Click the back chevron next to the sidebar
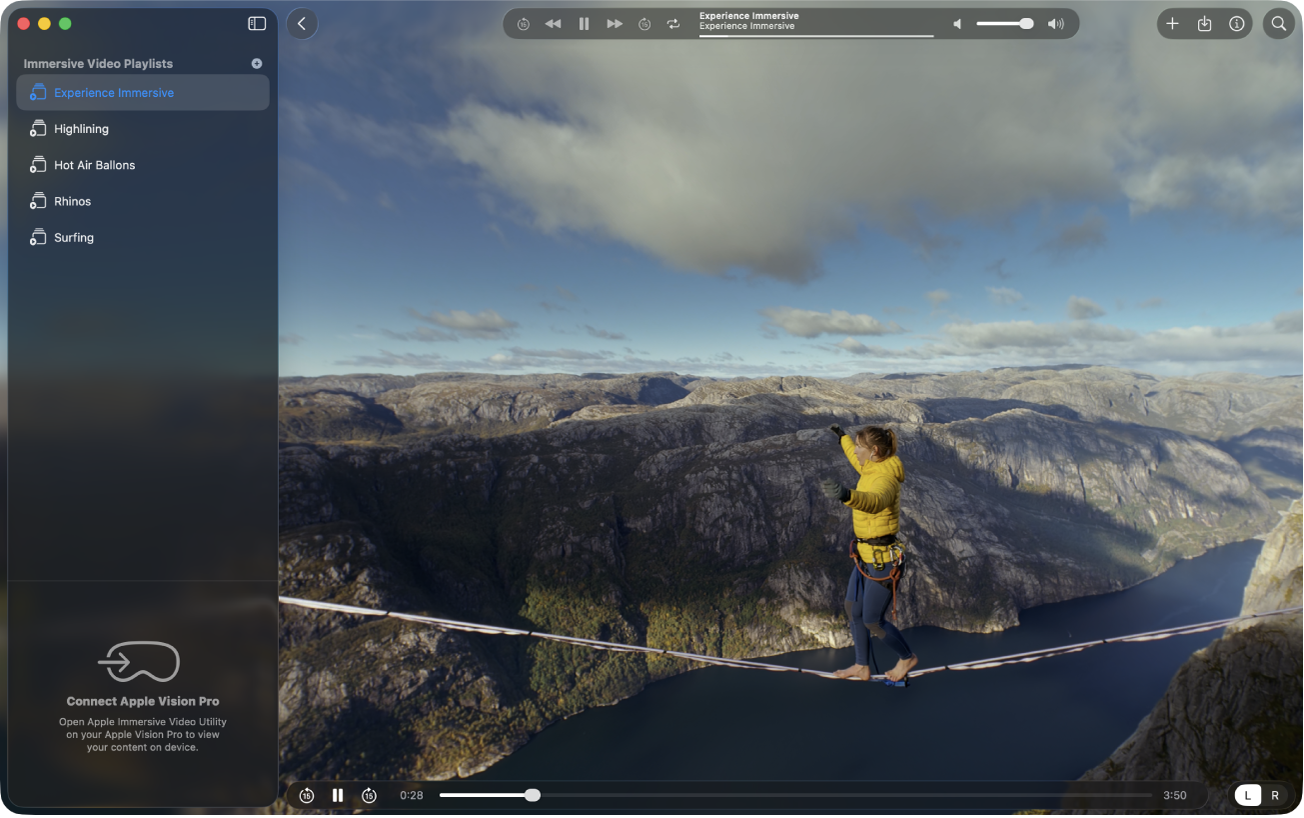 [x=301, y=22]
